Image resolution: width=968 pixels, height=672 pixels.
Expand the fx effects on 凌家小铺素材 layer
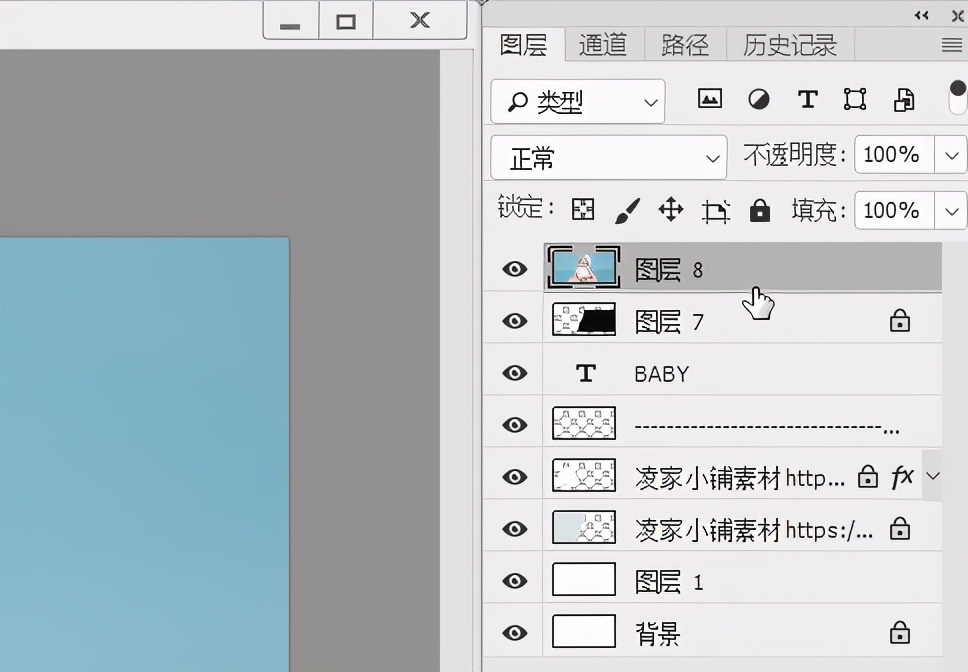tap(933, 477)
